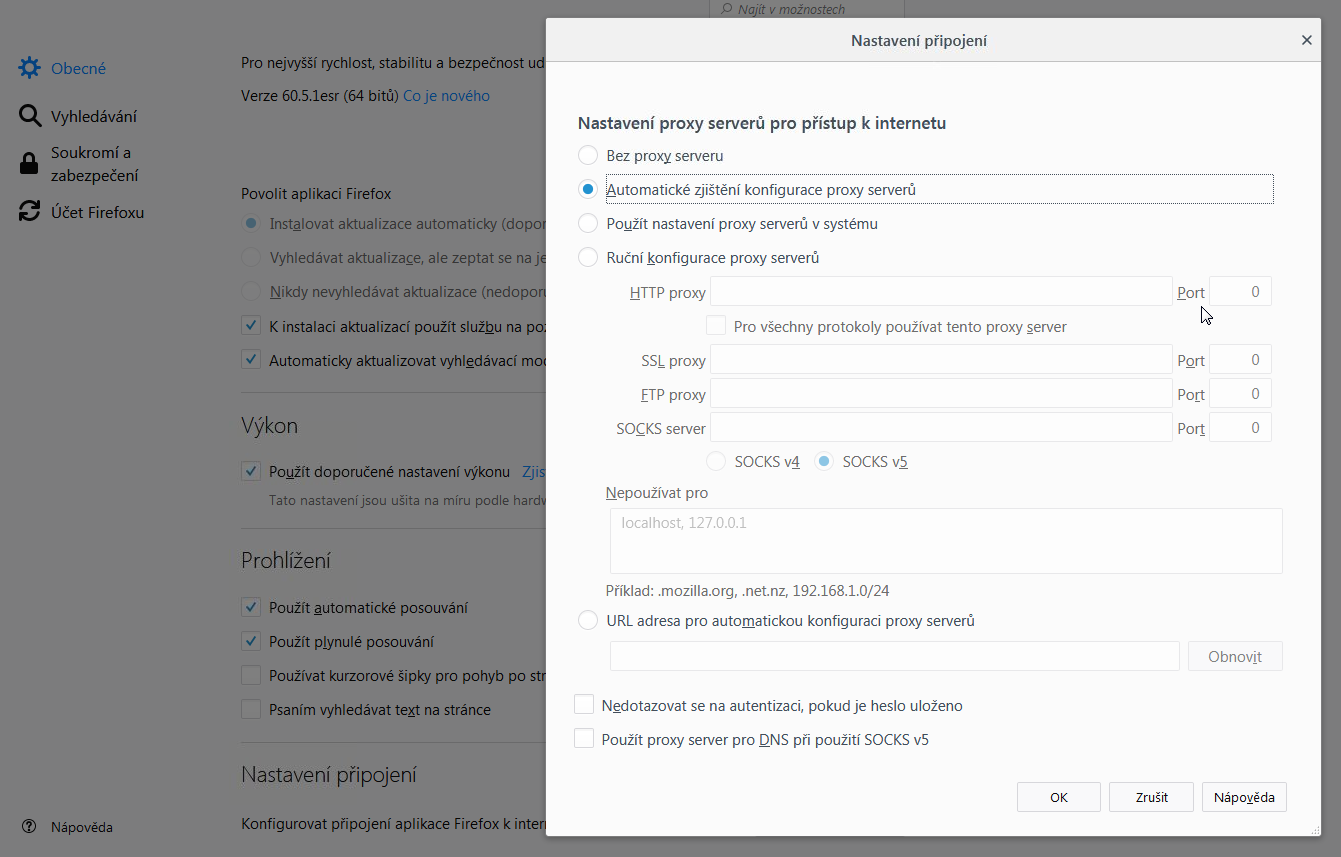This screenshot has height=857, width=1341.
Task: Open Vyhledávání magnifier section in sidebar
Action: click(78, 116)
